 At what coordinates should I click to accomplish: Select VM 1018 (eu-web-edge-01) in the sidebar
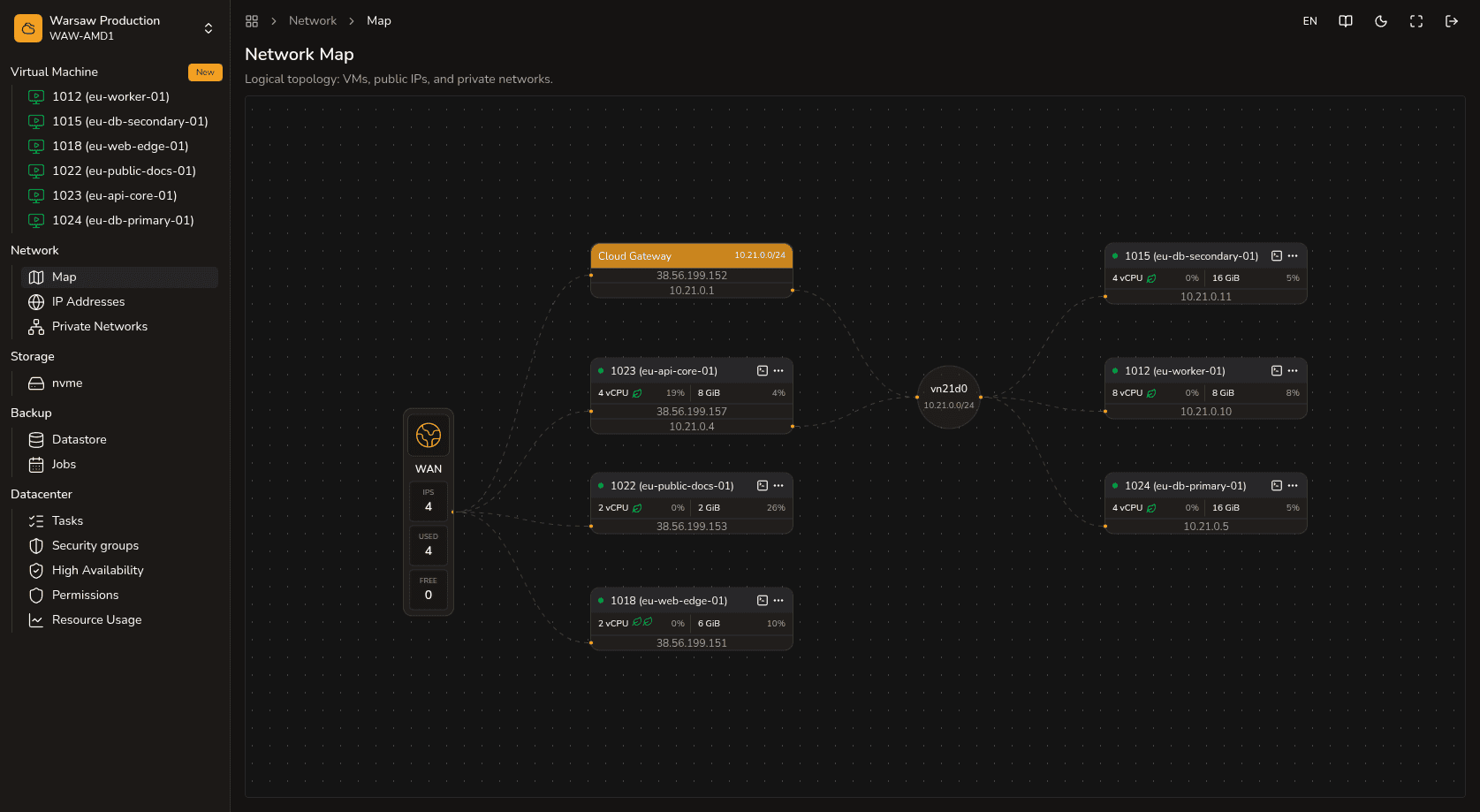(119, 147)
